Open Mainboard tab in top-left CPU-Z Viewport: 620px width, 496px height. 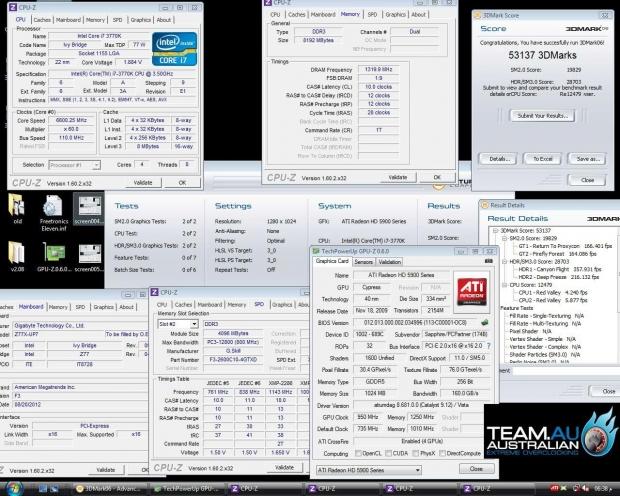coord(68,20)
